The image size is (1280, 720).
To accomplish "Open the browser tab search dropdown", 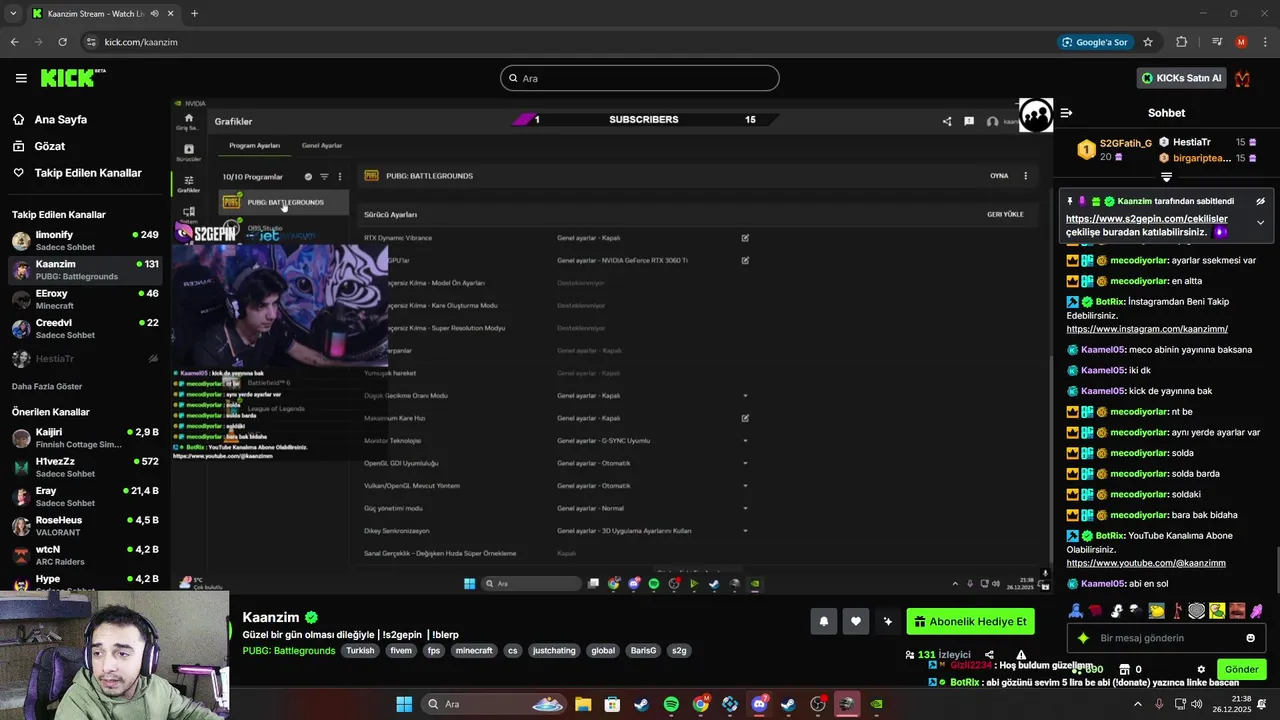I will click(13, 14).
